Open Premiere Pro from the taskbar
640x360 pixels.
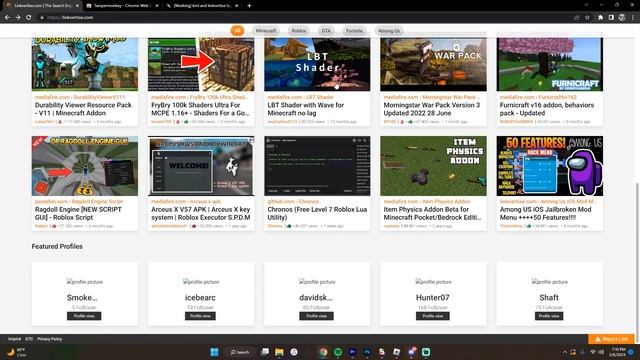pyautogui.click(x=353, y=352)
